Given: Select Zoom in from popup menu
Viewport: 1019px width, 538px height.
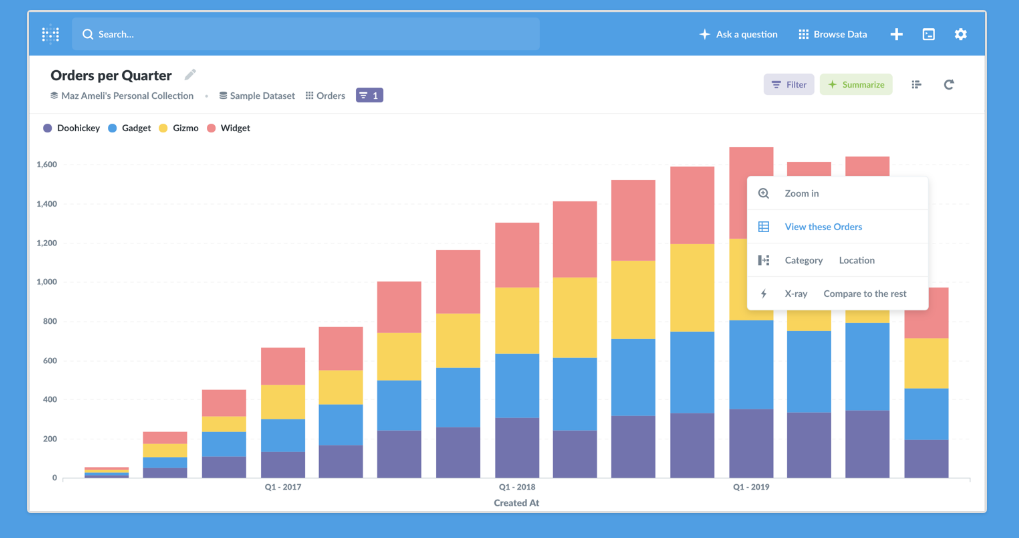Looking at the screenshot, I should [x=801, y=193].
